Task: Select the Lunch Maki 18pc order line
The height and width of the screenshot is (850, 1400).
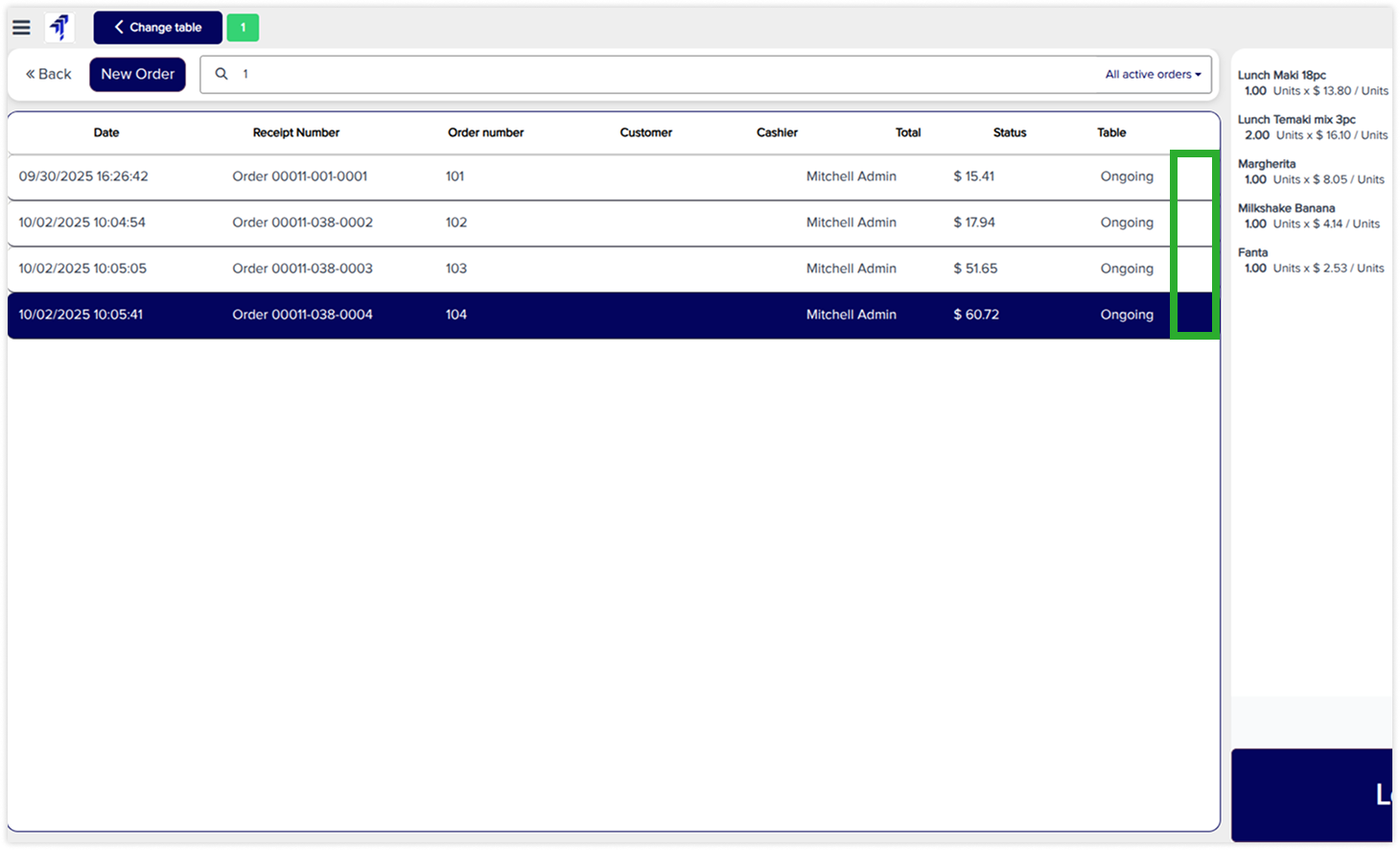Action: coord(1312,83)
